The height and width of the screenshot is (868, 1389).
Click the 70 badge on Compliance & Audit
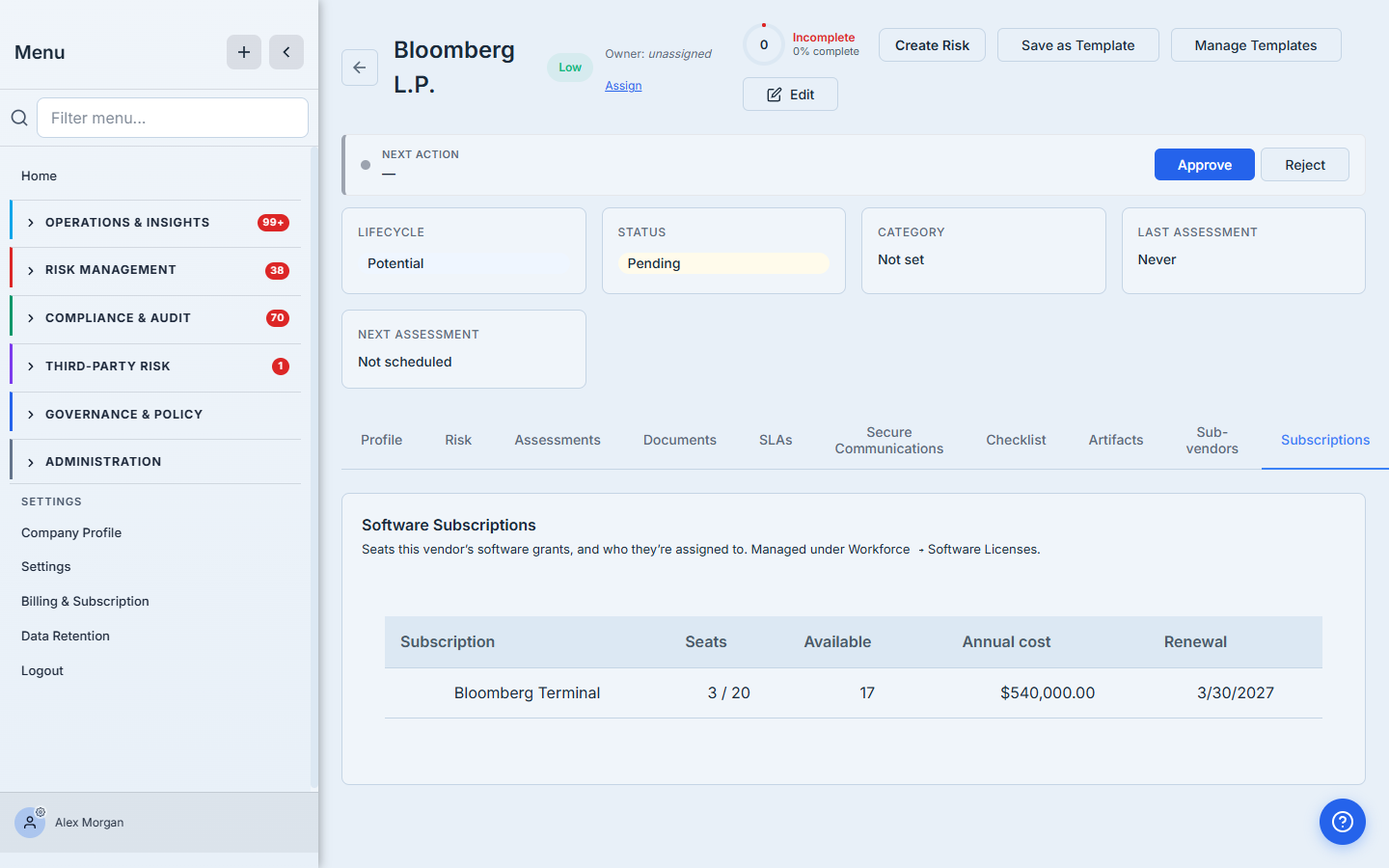(x=278, y=318)
